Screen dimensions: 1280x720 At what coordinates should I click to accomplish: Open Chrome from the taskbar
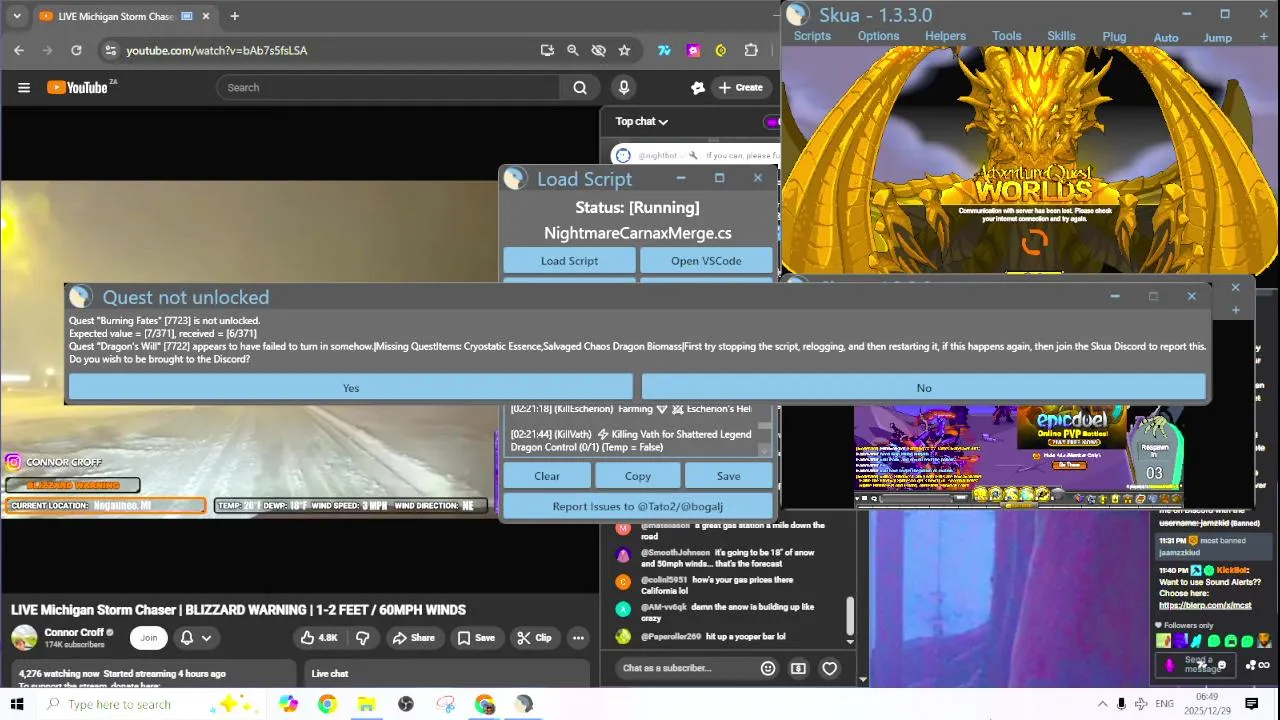click(x=327, y=704)
